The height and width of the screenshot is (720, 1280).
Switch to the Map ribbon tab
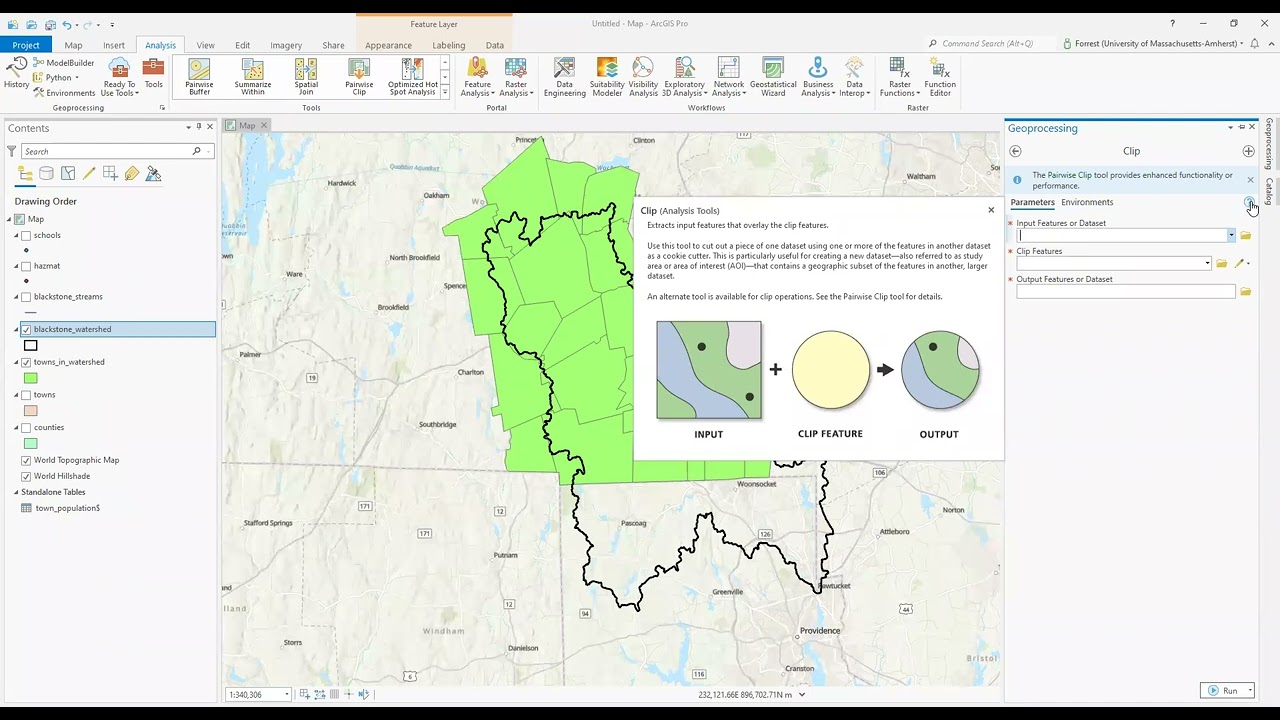coord(73,45)
